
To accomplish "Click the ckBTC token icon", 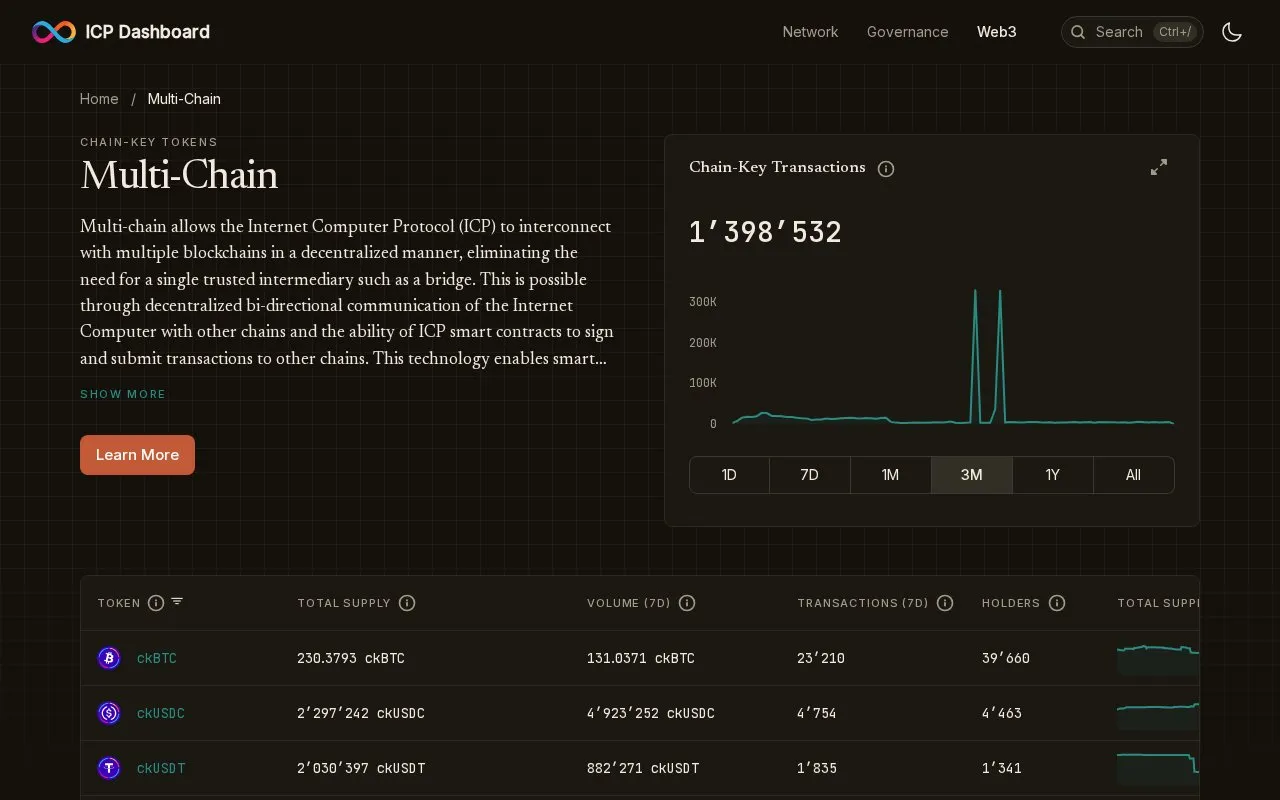I will click(x=109, y=658).
